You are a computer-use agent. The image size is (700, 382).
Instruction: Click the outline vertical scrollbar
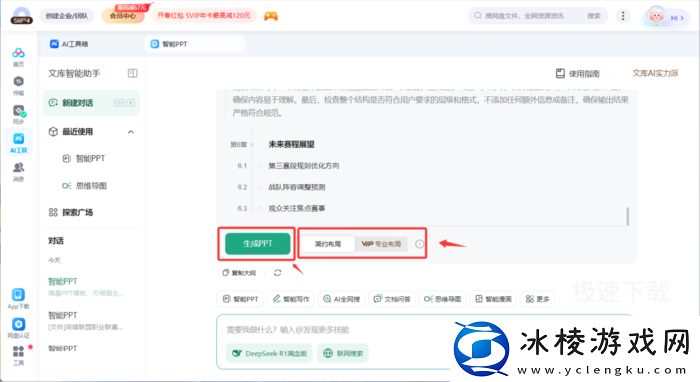627,216
